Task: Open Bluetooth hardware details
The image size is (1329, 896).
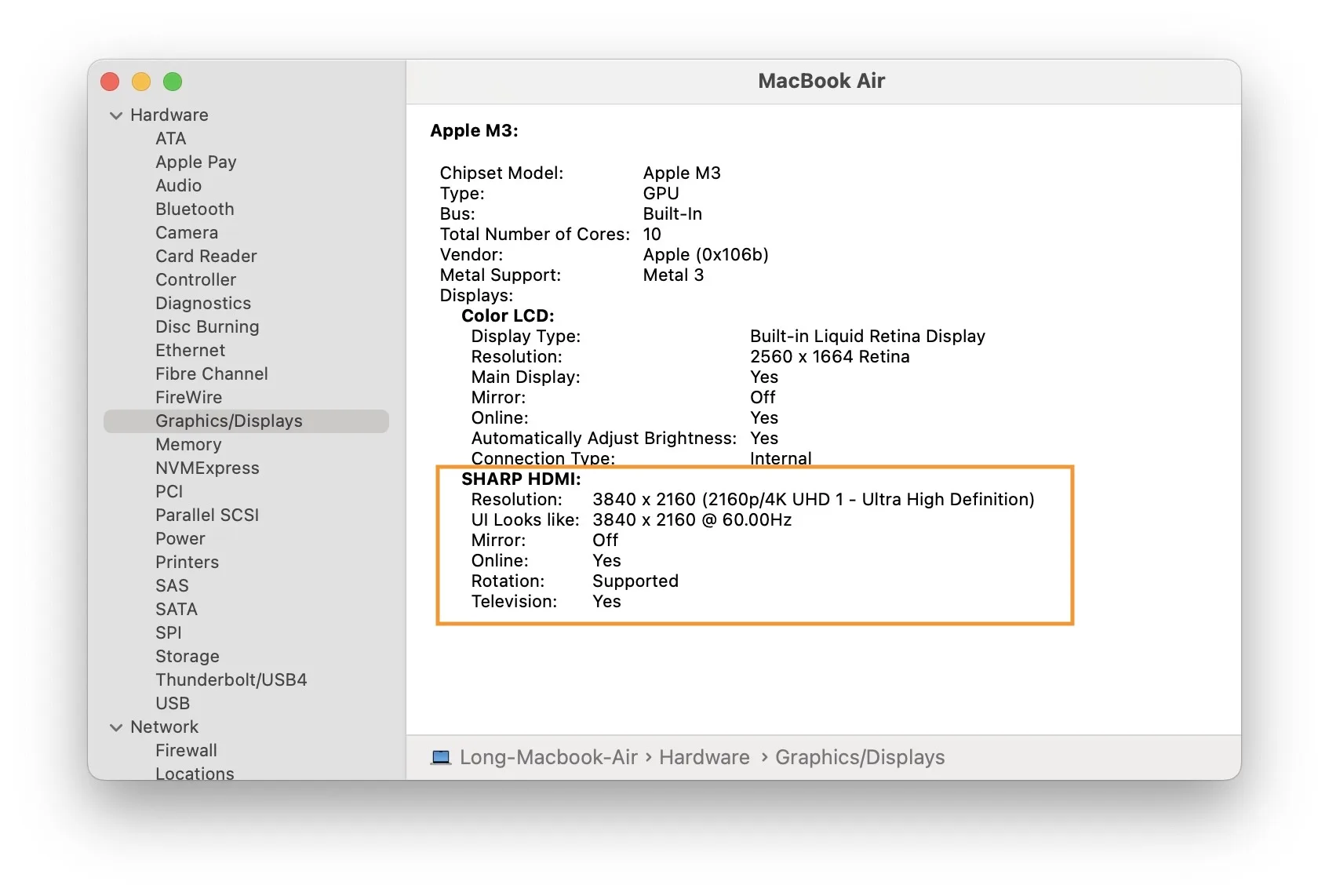Action: point(195,209)
